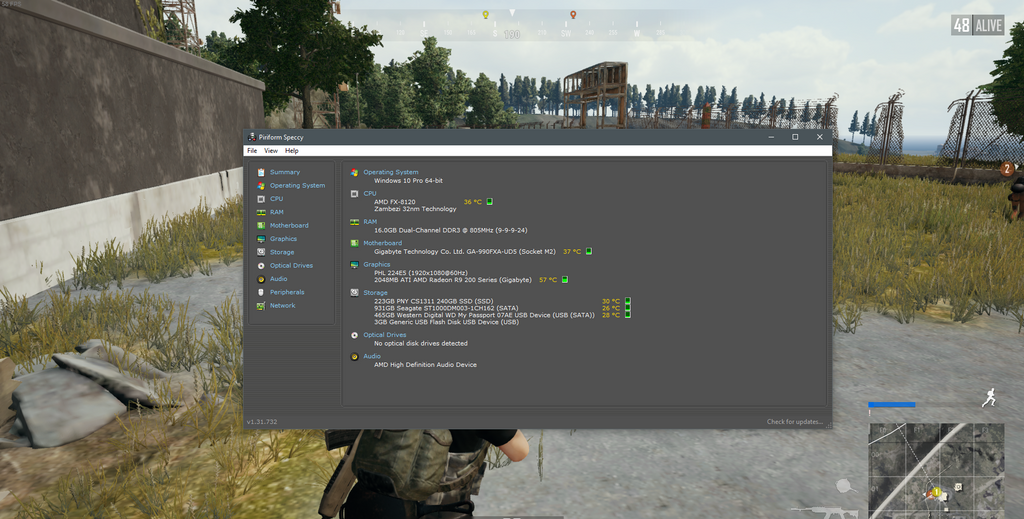Viewport: 1024px width, 519px height.
Task: Go to Optical Drives in sidebar
Action: point(291,266)
